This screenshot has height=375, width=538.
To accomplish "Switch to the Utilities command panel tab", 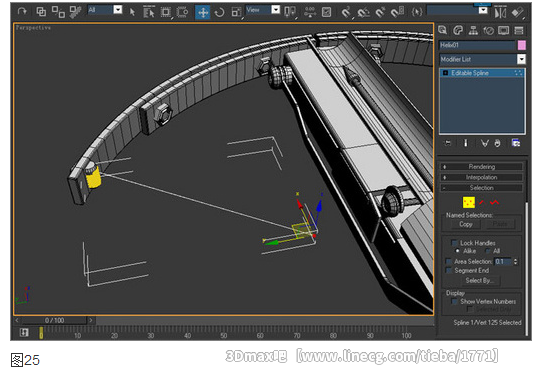I will click(x=519, y=30).
